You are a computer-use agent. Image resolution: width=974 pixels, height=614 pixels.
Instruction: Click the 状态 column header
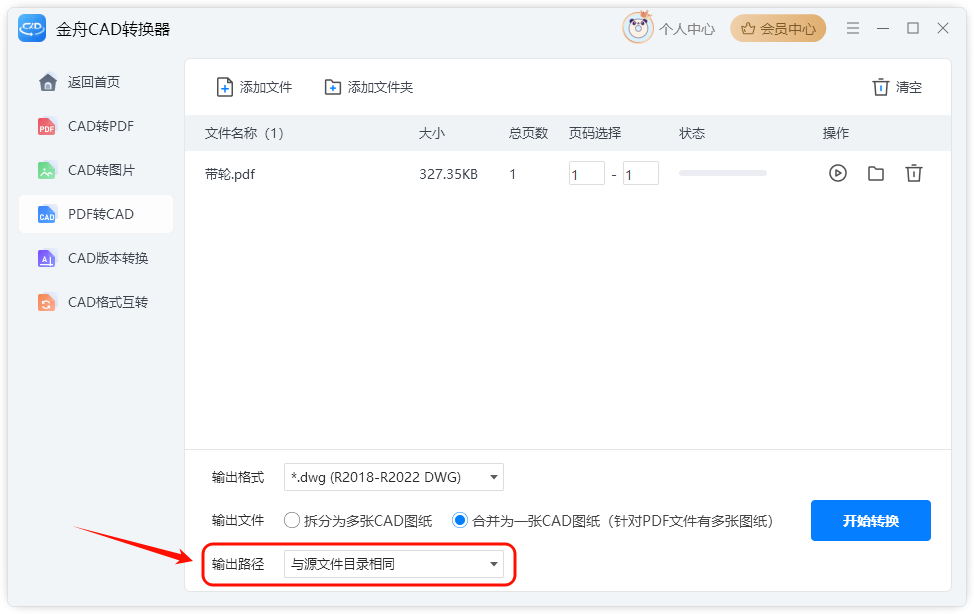click(692, 133)
